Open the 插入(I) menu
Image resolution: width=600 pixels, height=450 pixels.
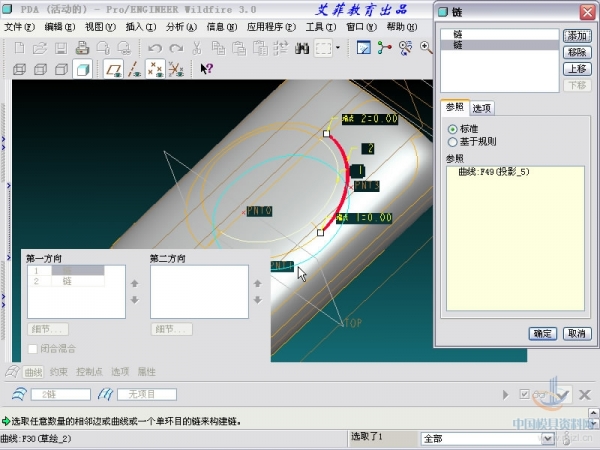pyautogui.click(x=141, y=27)
